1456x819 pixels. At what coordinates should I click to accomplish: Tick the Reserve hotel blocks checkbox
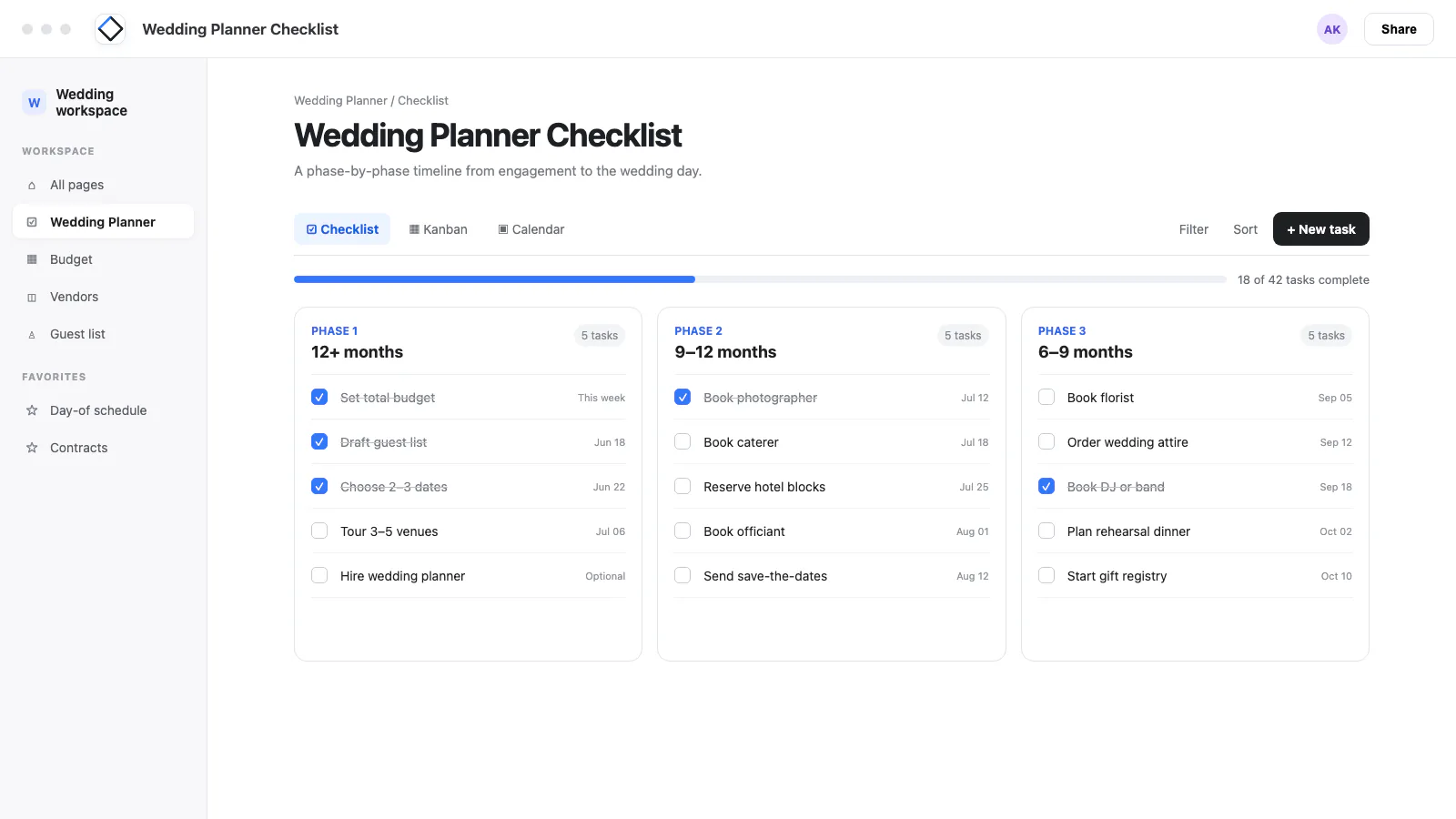coord(682,486)
